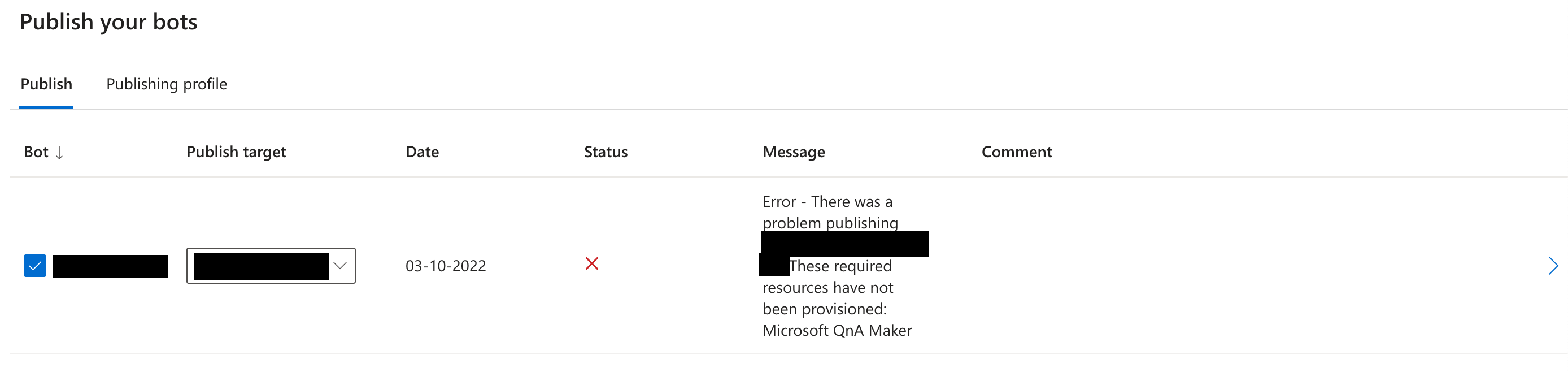Click the Status column header
Image resolution: width=1568 pixels, height=372 pixels.
coord(605,152)
